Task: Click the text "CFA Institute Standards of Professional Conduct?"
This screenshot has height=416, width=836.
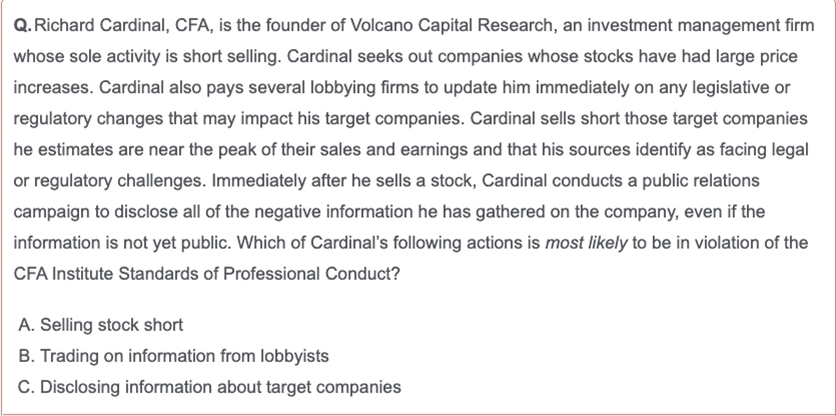Action: pyautogui.click(x=206, y=274)
